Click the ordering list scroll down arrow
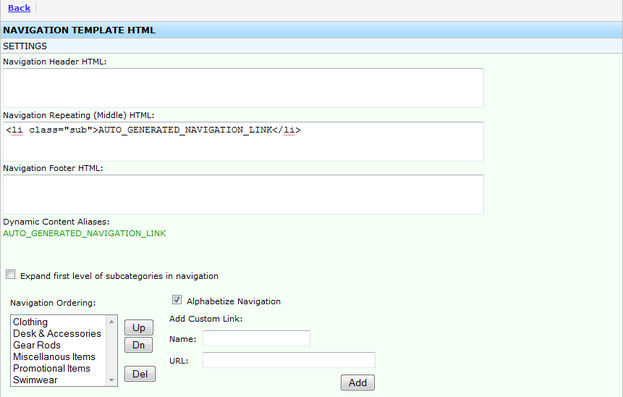The image size is (623, 397). pyautogui.click(x=112, y=380)
